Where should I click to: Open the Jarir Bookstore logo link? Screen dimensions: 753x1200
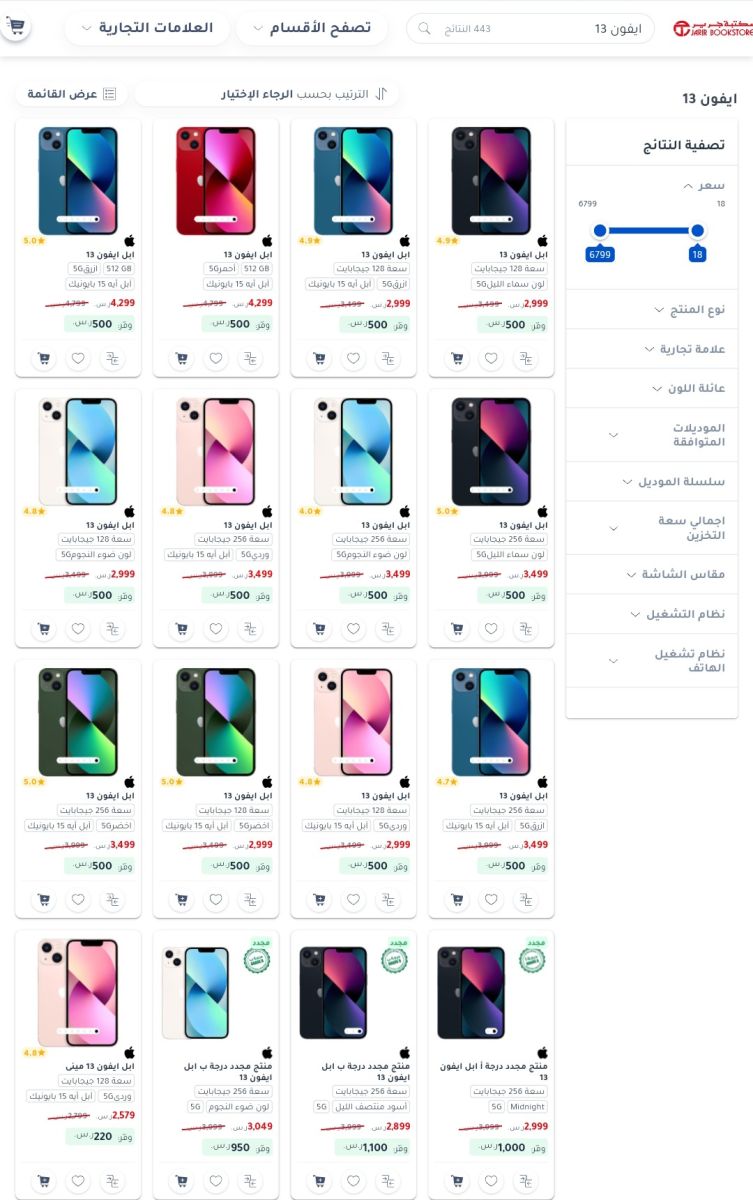click(x=711, y=29)
